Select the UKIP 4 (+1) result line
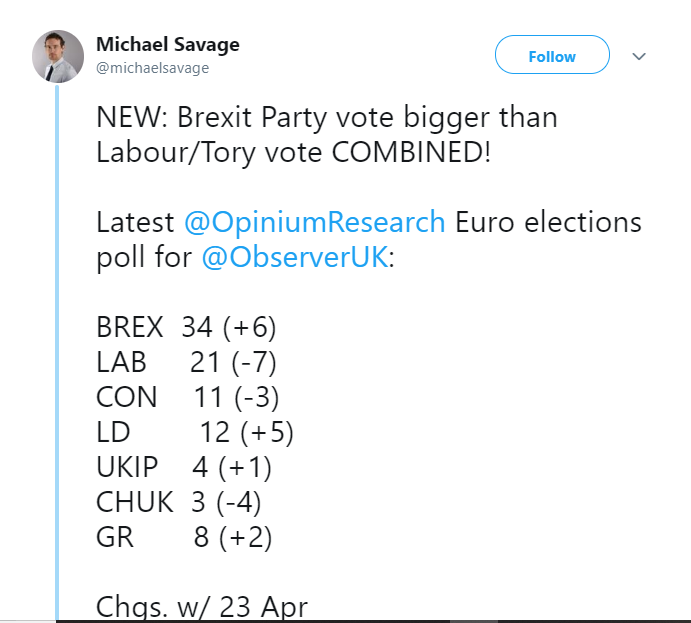The height and width of the screenshot is (623, 691). pos(184,467)
